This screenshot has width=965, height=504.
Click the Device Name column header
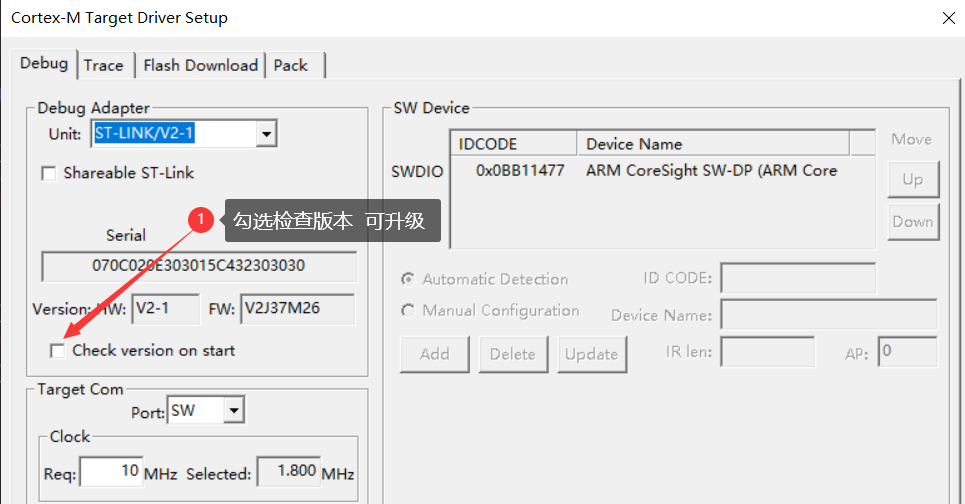713,144
